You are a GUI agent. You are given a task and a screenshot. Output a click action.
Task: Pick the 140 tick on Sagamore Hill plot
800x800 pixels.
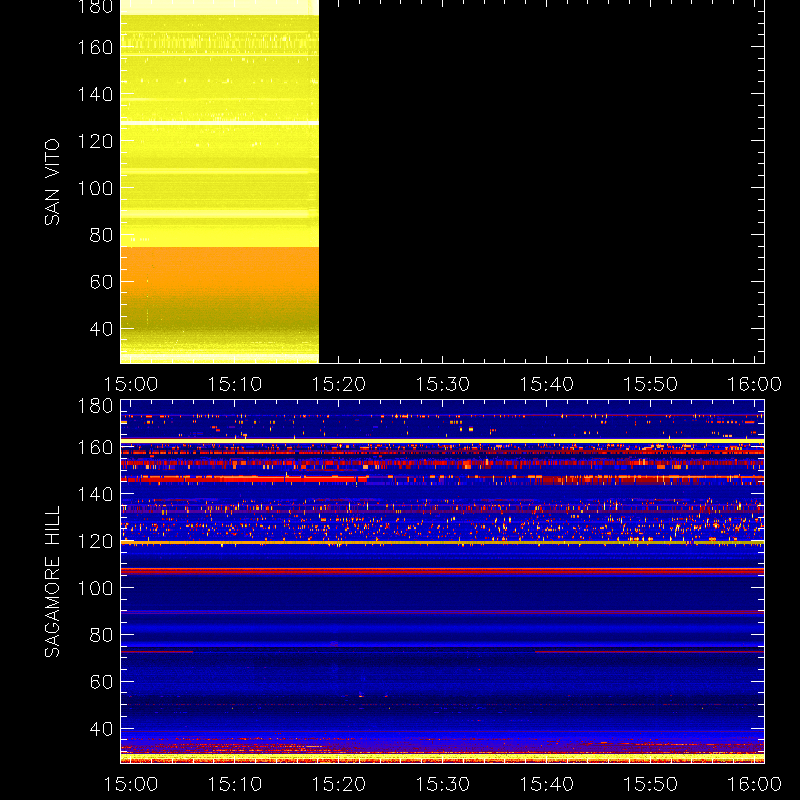[x=95, y=494]
